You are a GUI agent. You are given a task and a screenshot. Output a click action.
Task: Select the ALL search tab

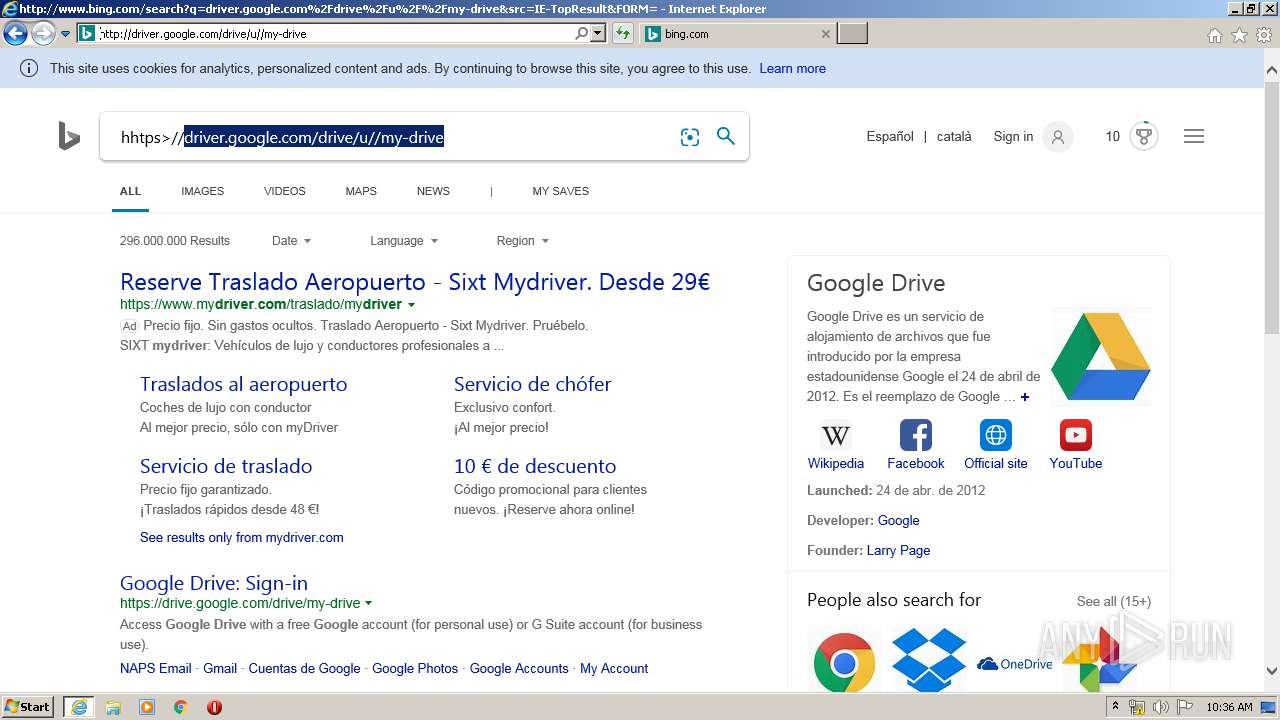(x=130, y=191)
